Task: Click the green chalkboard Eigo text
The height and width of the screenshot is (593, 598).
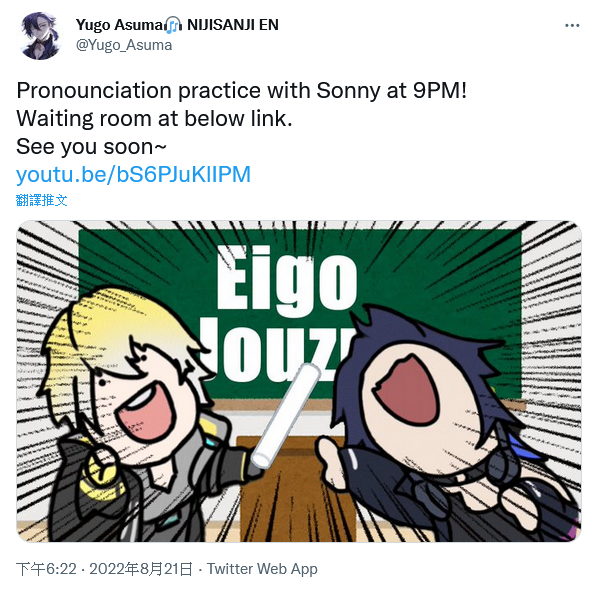Action: point(287,278)
